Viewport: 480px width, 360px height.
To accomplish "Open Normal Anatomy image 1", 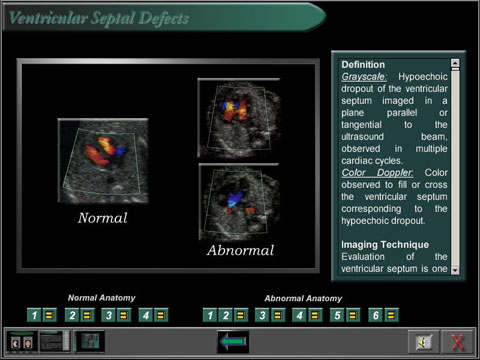I will [34, 315].
